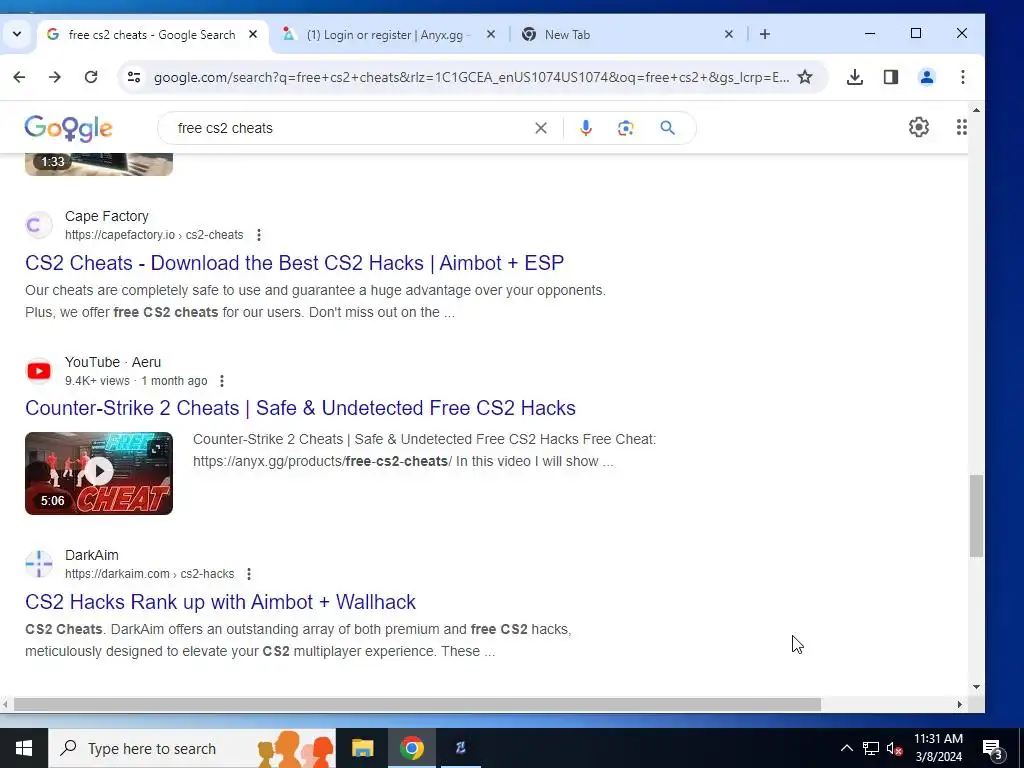Click the horizontal scrollbar thumb
The width and height of the screenshot is (1024, 768).
click(417, 705)
